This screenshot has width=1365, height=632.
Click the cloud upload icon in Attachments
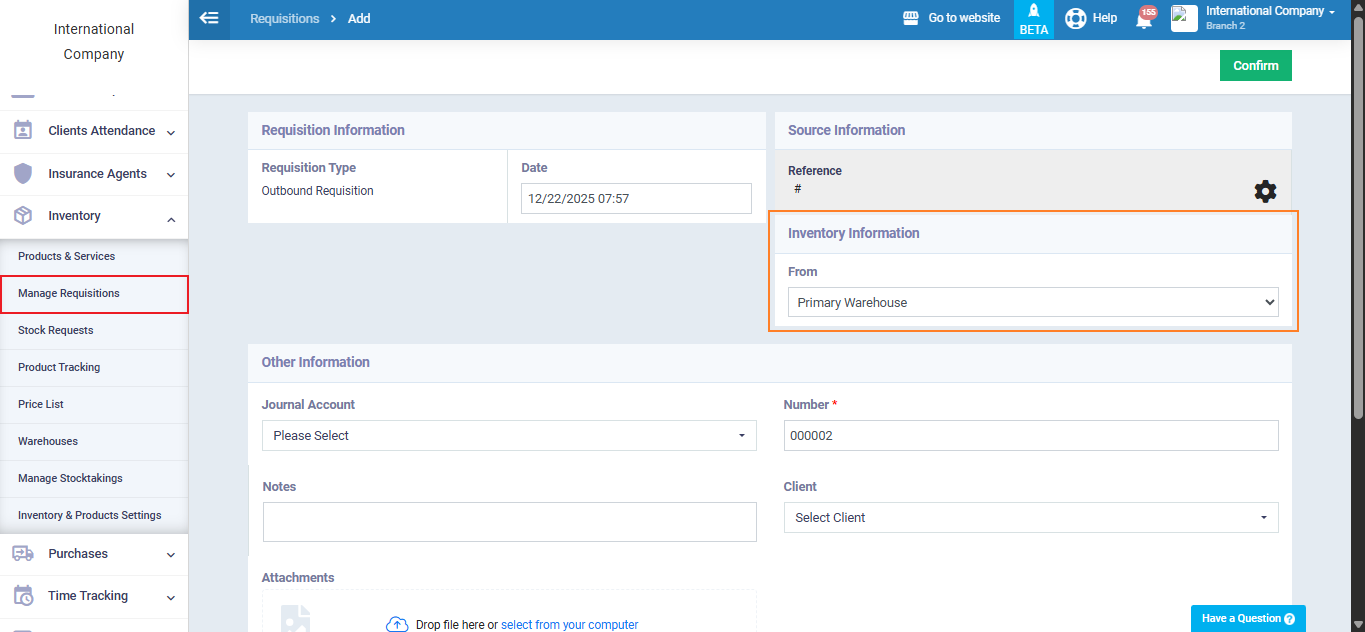pyautogui.click(x=397, y=624)
